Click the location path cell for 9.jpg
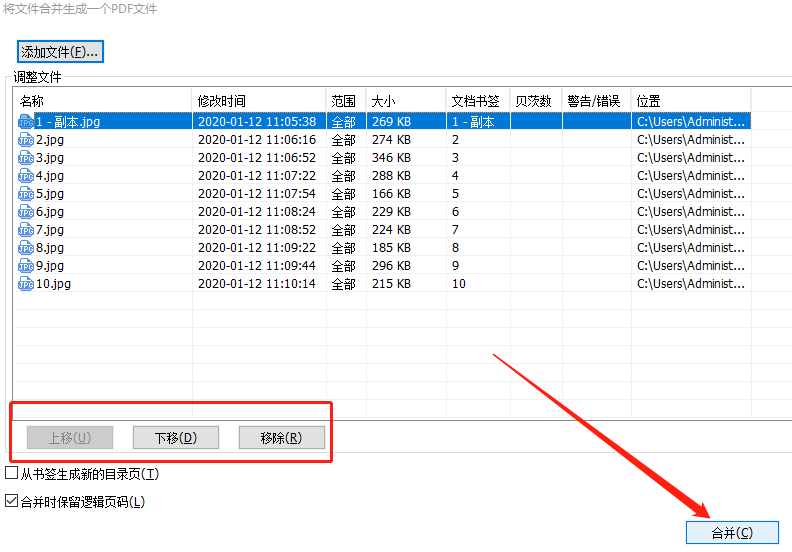The height and width of the screenshot is (552, 792). pyautogui.click(x=691, y=266)
